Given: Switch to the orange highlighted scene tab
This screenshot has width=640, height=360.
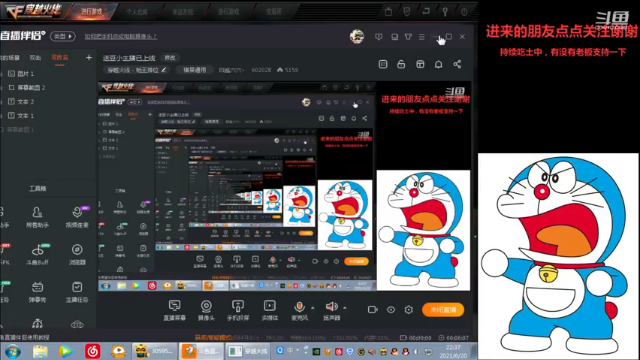Looking at the screenshot, I should 60,58.
